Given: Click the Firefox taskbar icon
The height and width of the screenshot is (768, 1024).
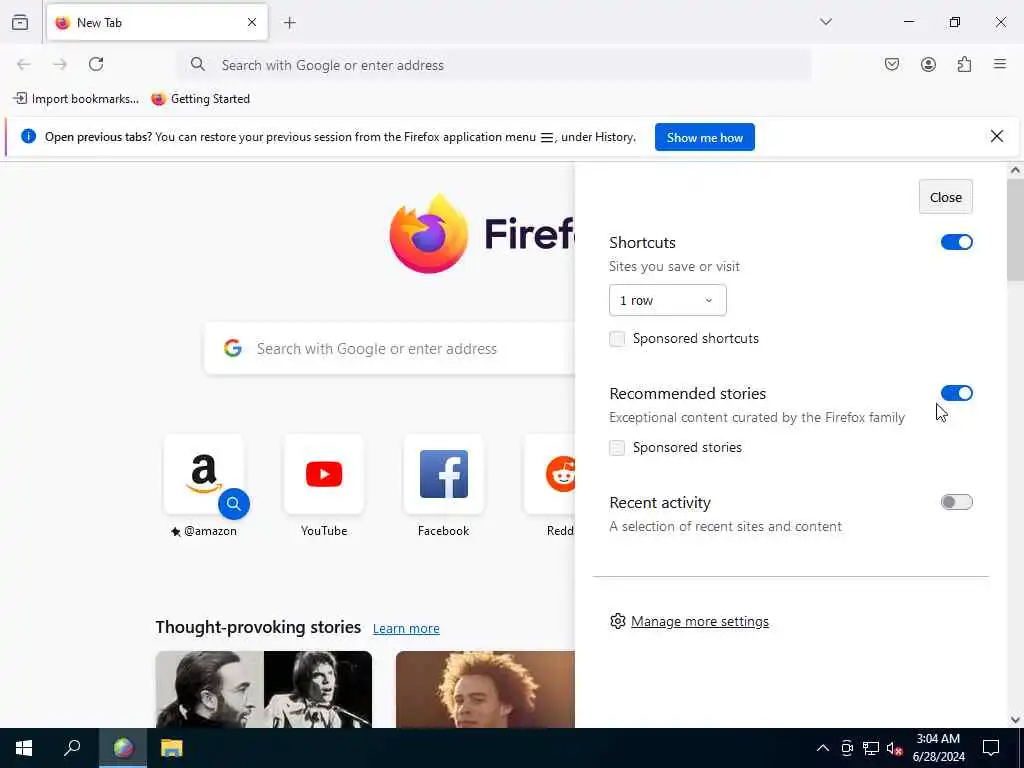Looking at the screenshot, I should tap(123, 748).
